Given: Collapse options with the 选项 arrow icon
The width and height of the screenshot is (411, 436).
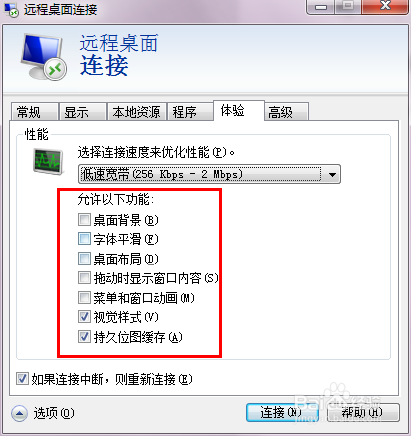Looking at the screenshot, I should tap(19, 413).
